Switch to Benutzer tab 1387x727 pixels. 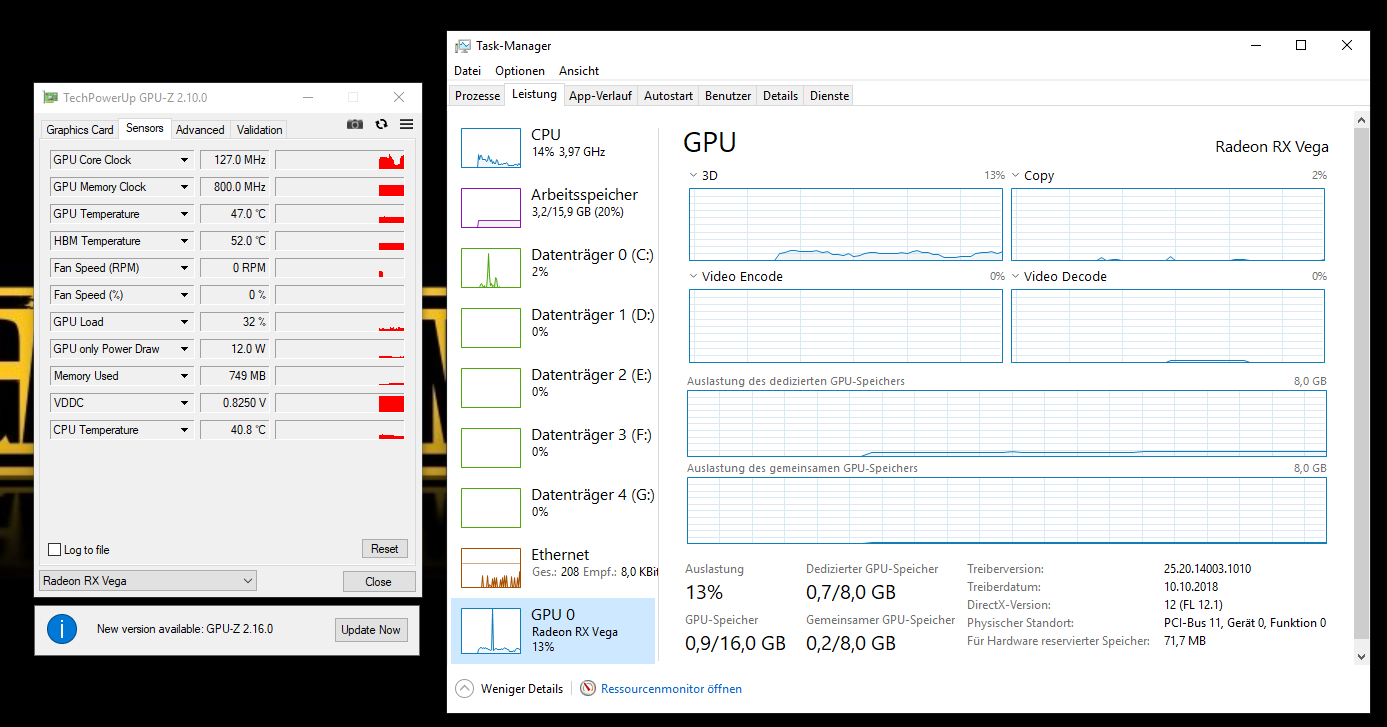(x=728, y=96)
